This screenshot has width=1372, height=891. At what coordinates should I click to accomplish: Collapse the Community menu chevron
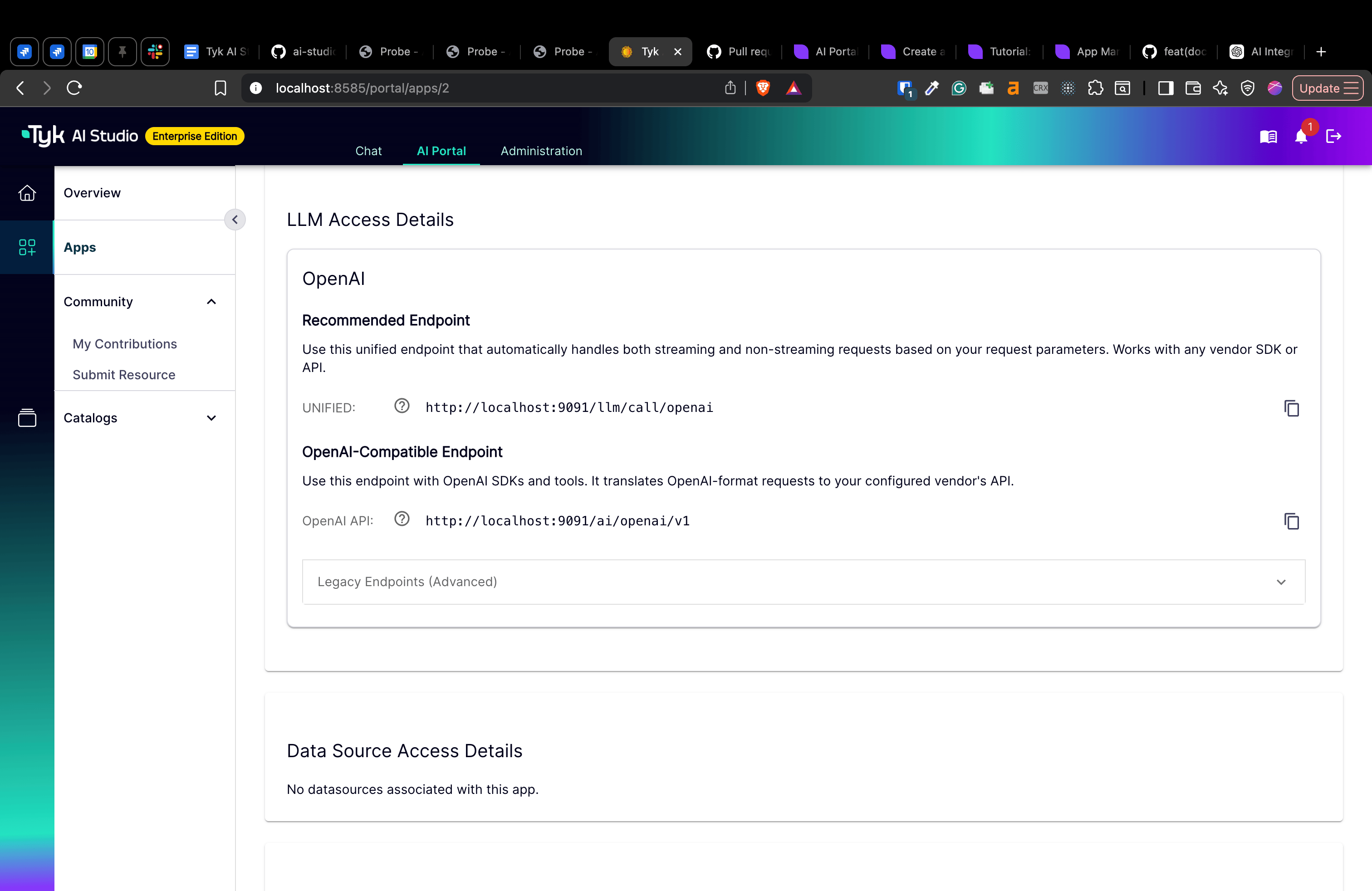point(211,301)
